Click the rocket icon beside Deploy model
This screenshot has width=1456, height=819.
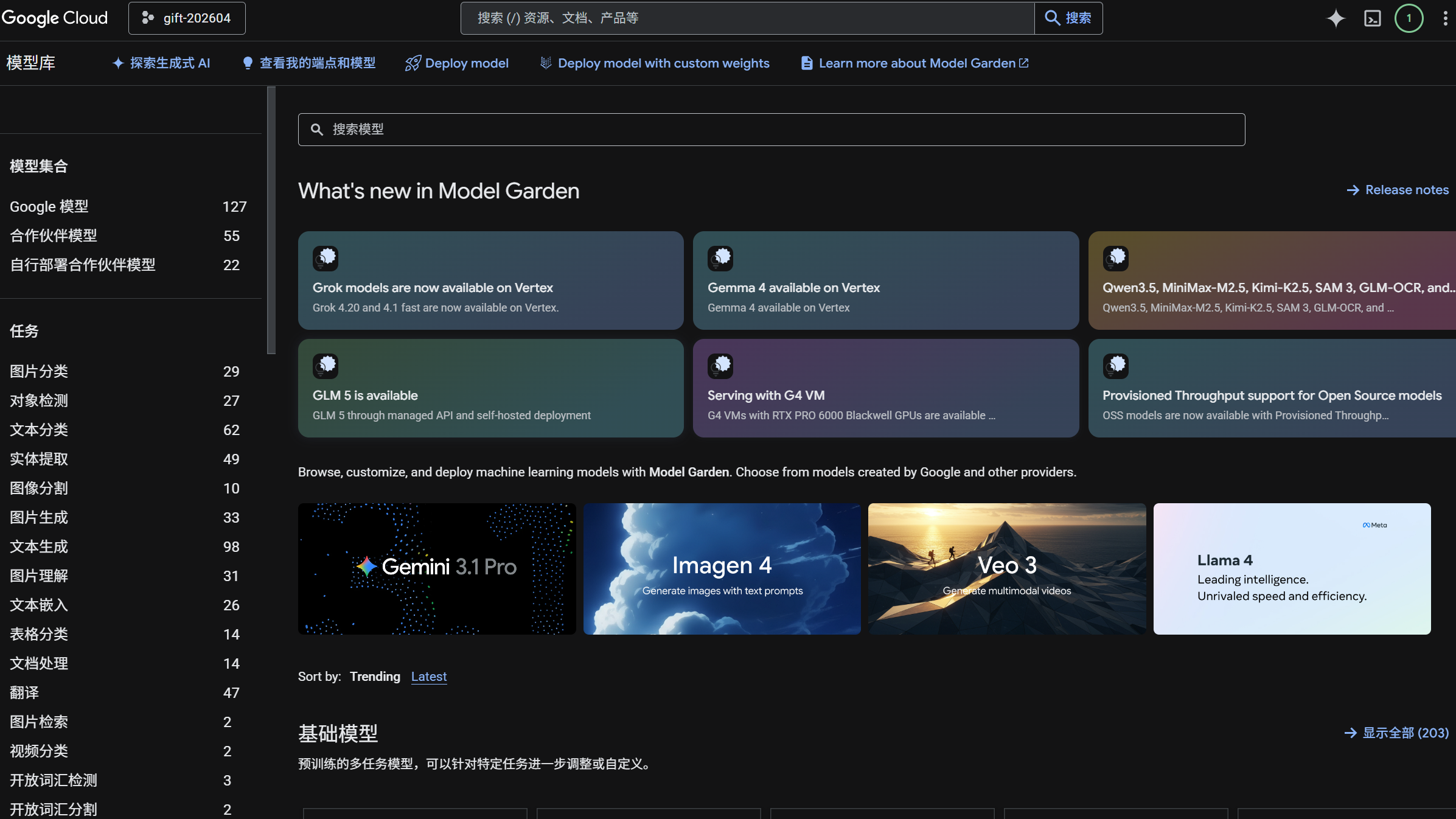click(413, 63)
